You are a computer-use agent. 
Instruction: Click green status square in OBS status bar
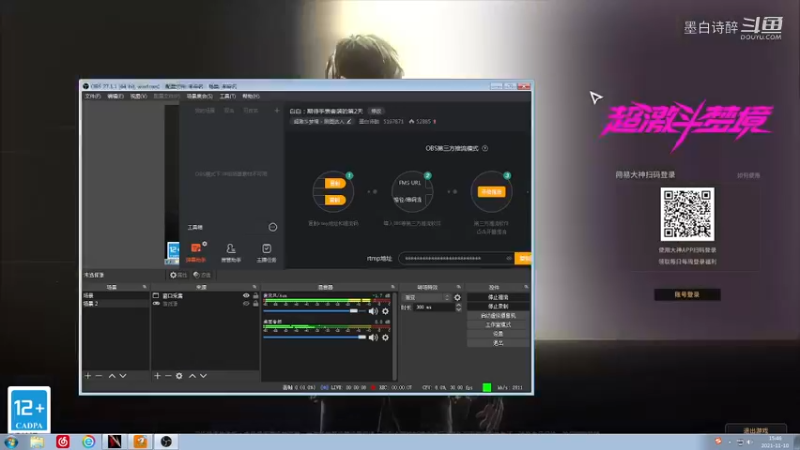pyautogui.click(x=487, y=387)
